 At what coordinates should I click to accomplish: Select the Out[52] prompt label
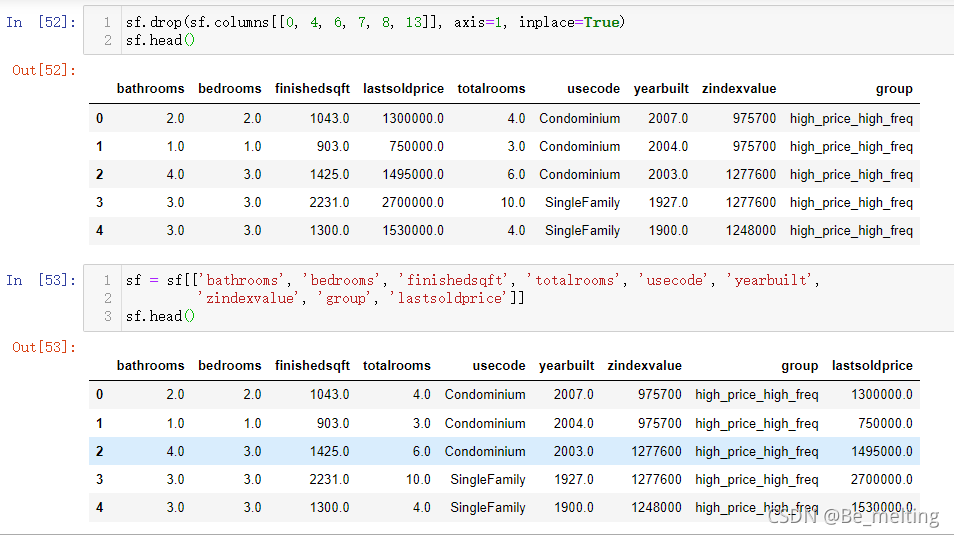point(44,71)
